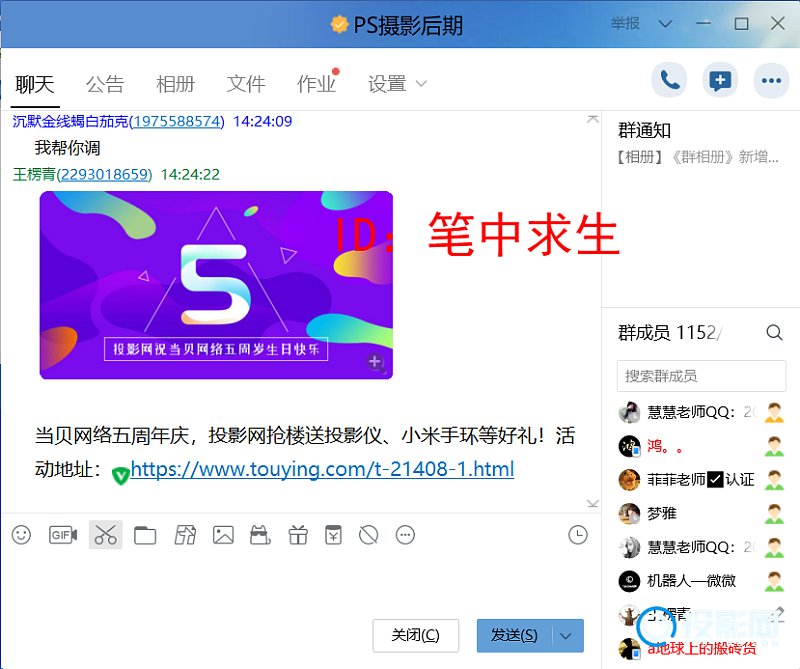Open the send file folder icon

[145, 535]
